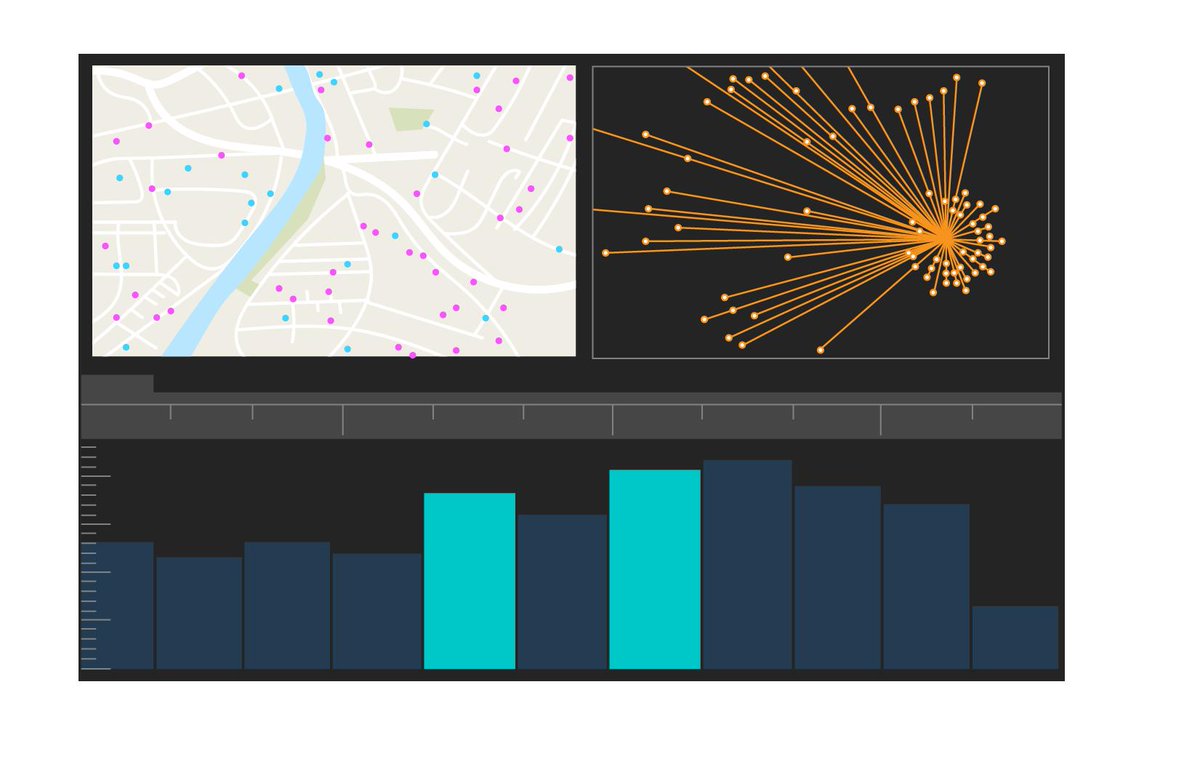Select the central hub node in the network graph
The image size is (1200, 775).
click(x=944, y=238)
